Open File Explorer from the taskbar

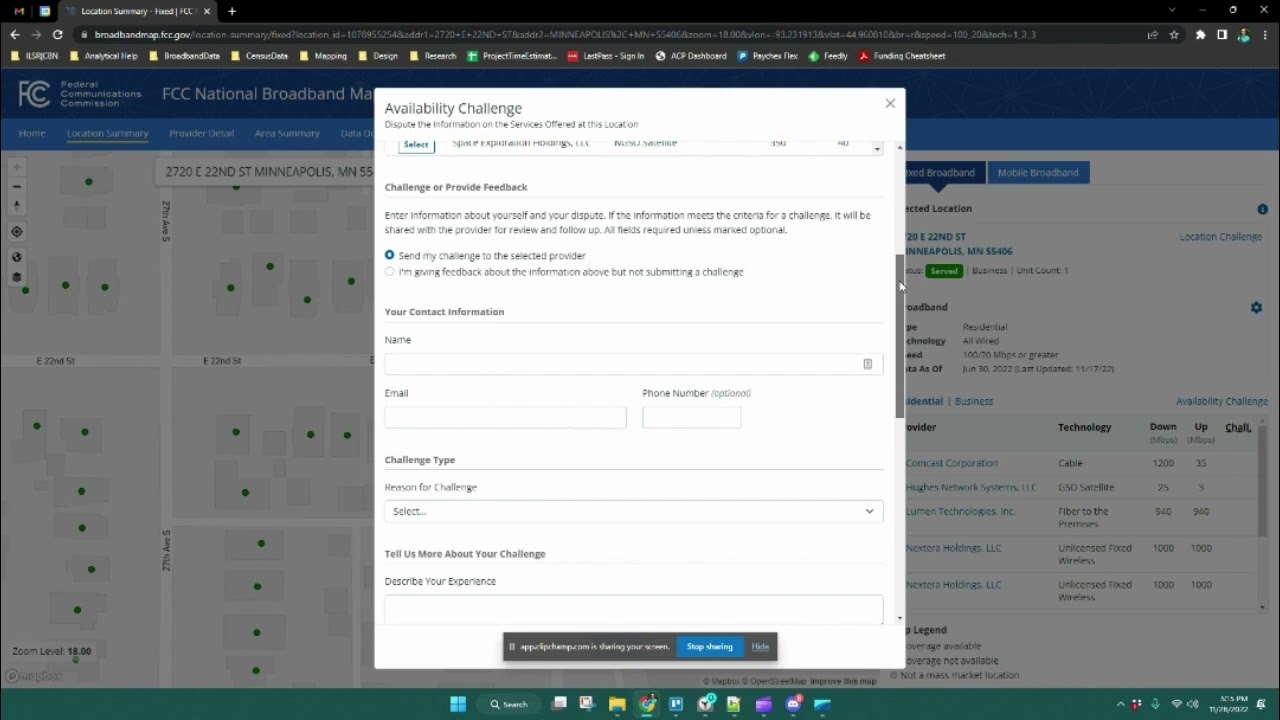pos(617,704)
